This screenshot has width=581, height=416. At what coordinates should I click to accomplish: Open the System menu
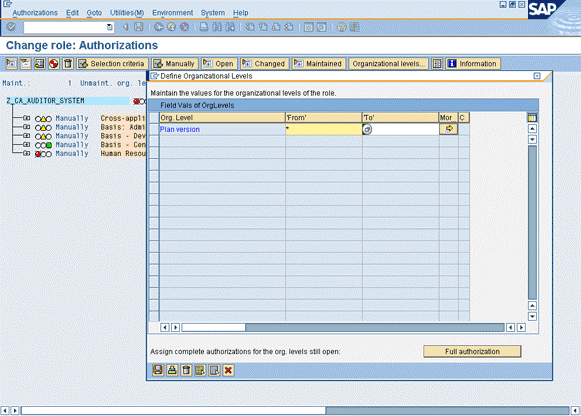[x=213, y=13]
